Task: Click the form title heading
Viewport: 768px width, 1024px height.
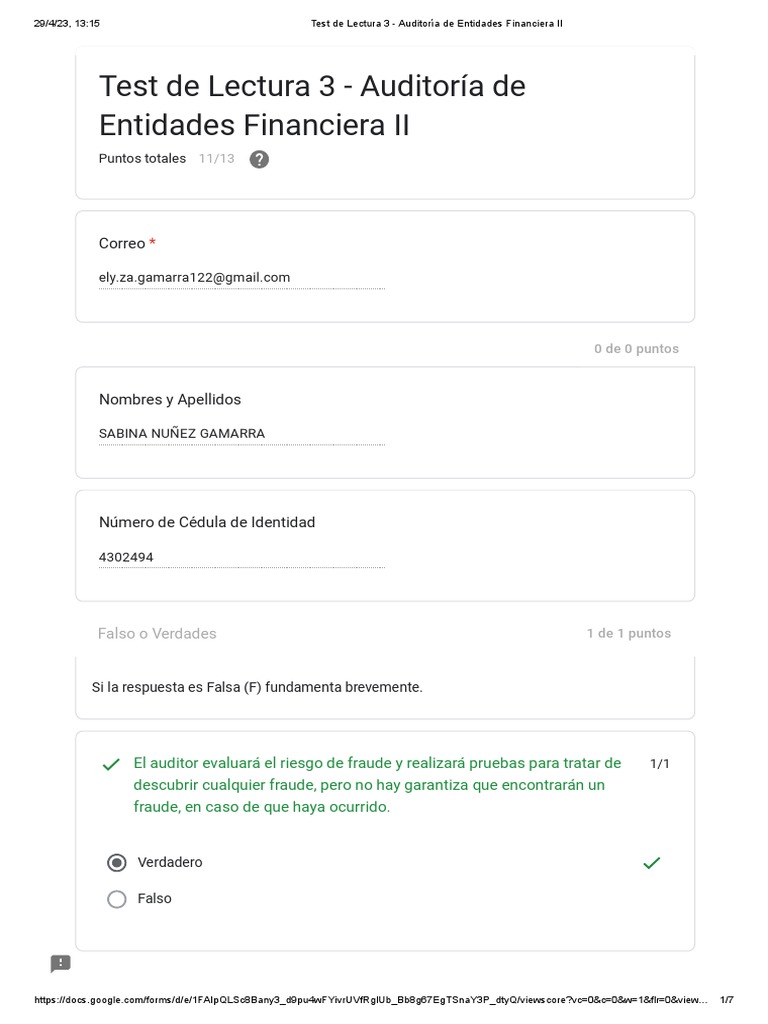Action: pos(312,105)
